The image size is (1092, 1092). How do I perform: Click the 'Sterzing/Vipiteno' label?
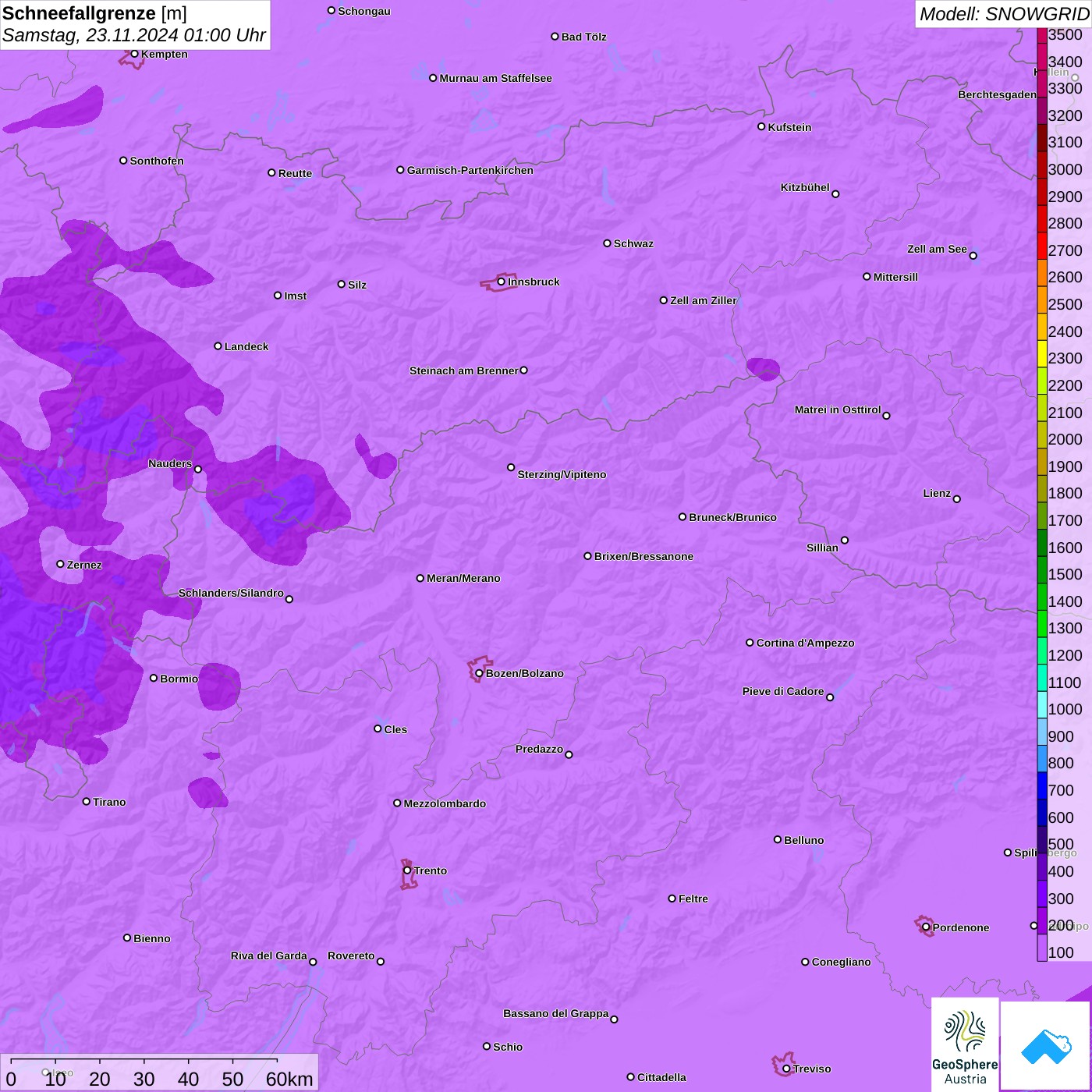tap(562, 474)
